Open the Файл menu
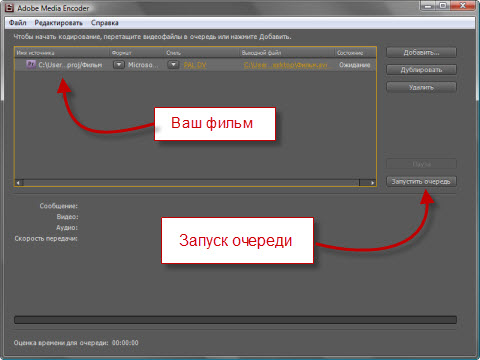480x360 pixels. (18, 23)
